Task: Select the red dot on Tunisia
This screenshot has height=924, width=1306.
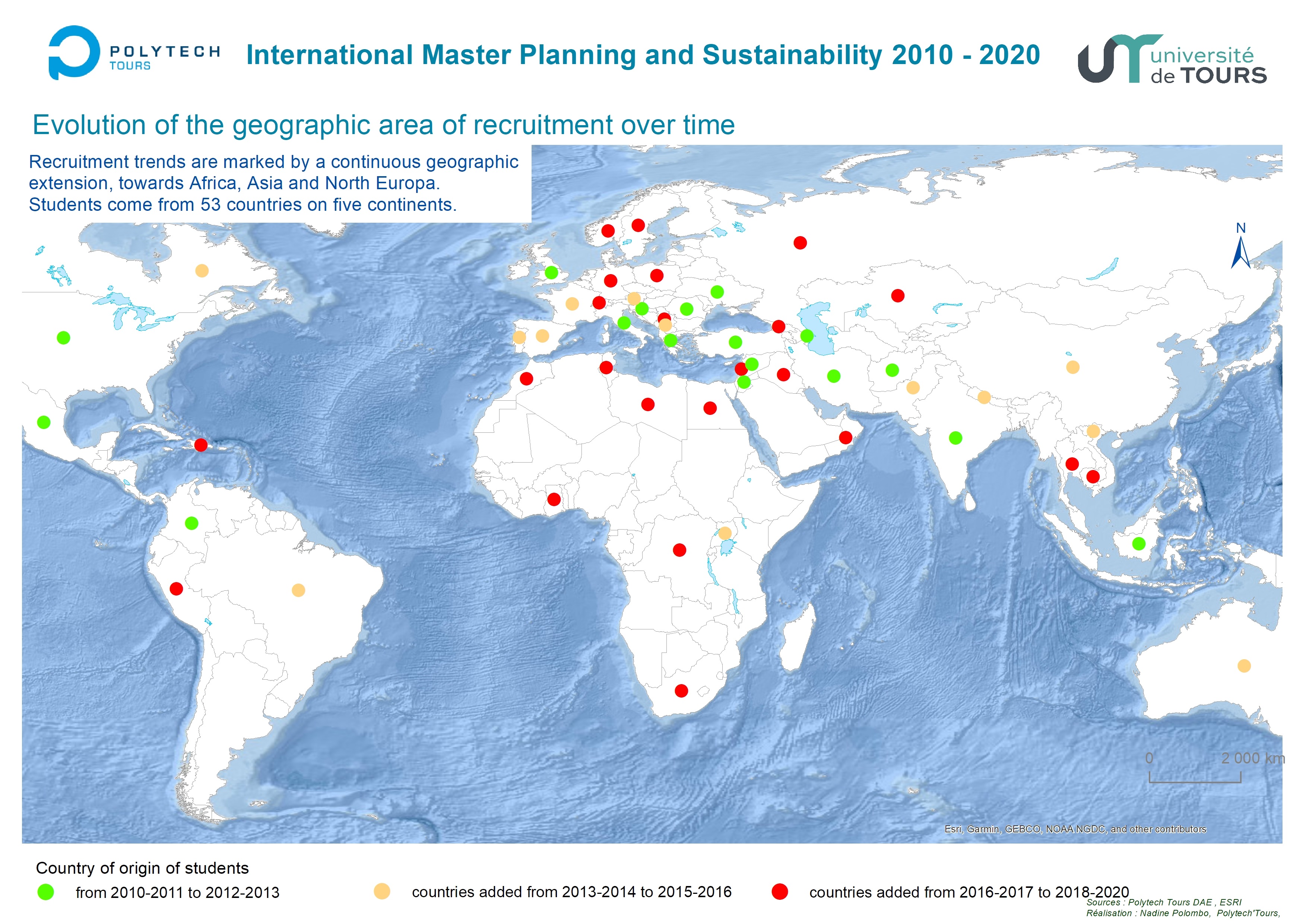Action: 606,368
